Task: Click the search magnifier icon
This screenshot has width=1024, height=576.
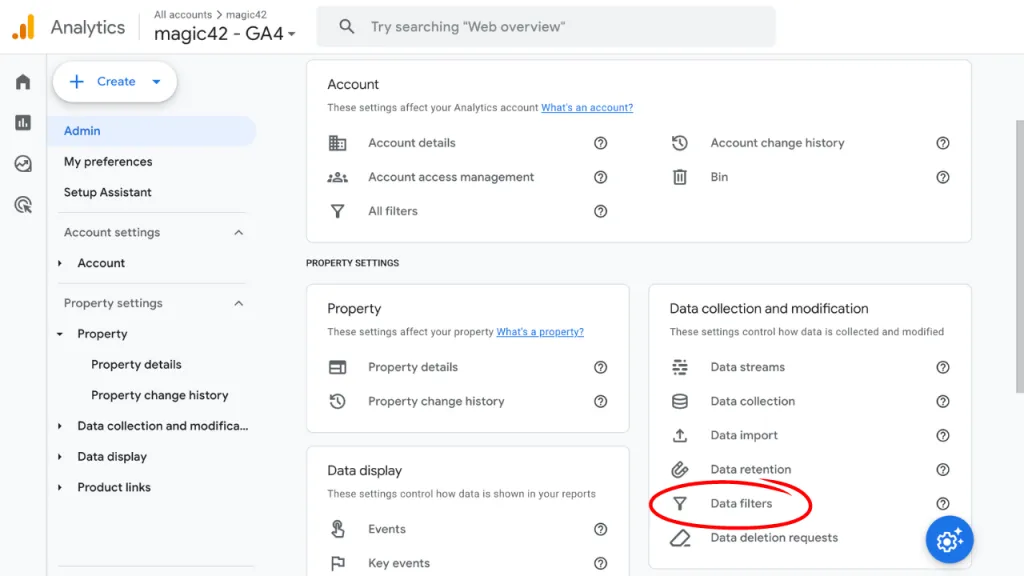Action: pos(347,27)
